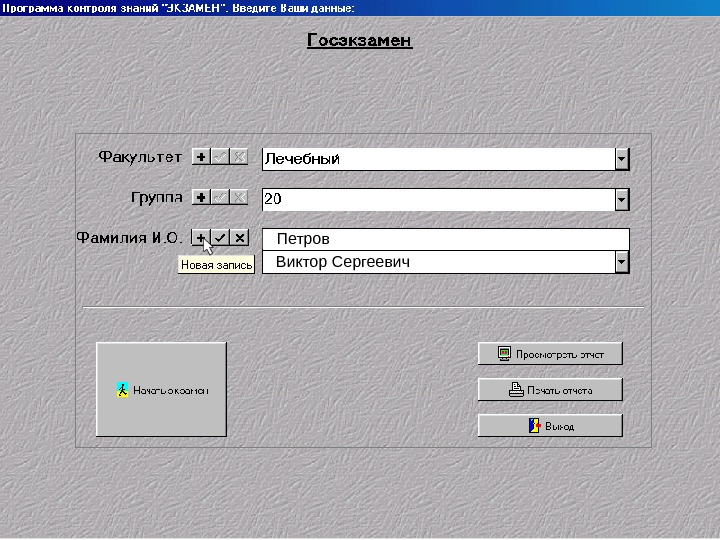
Task: Click the Факультет label
Action: [140, 157]
